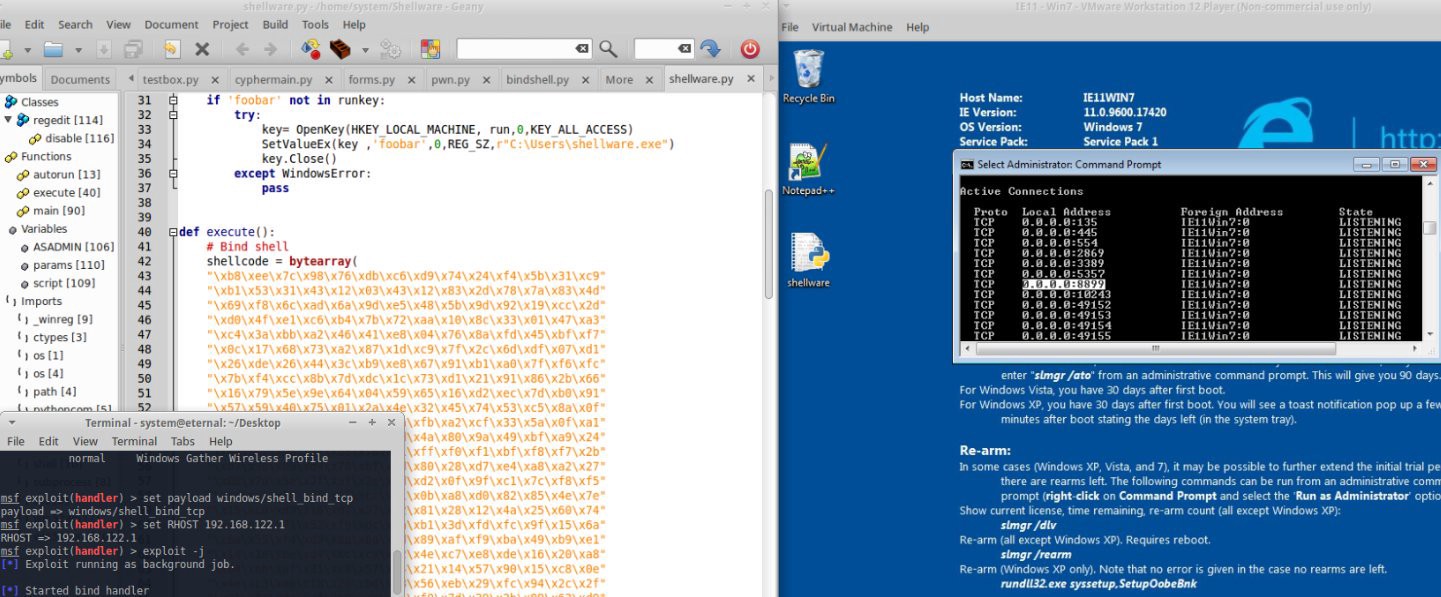Open the Build menu in Geany

click(x=276, y=24)
